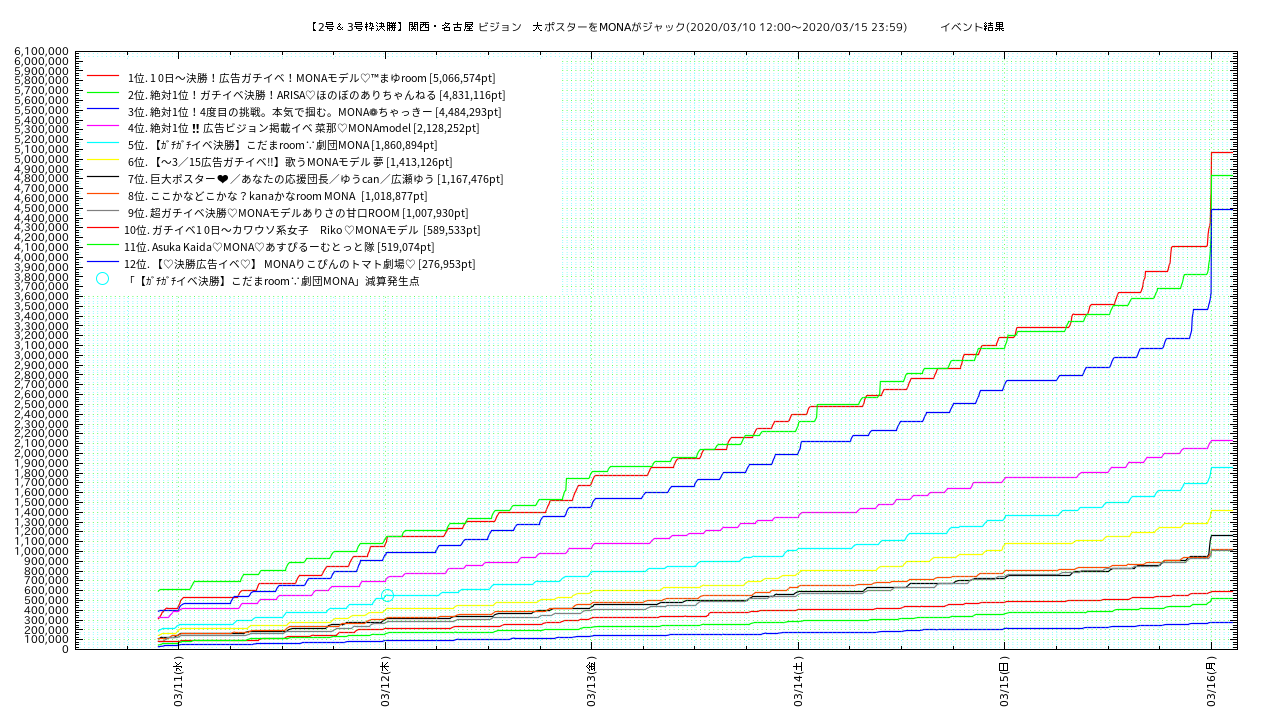1280x720 pixels.
Task: Click the blue line swatch for 3位
Action: click(103, 110)
